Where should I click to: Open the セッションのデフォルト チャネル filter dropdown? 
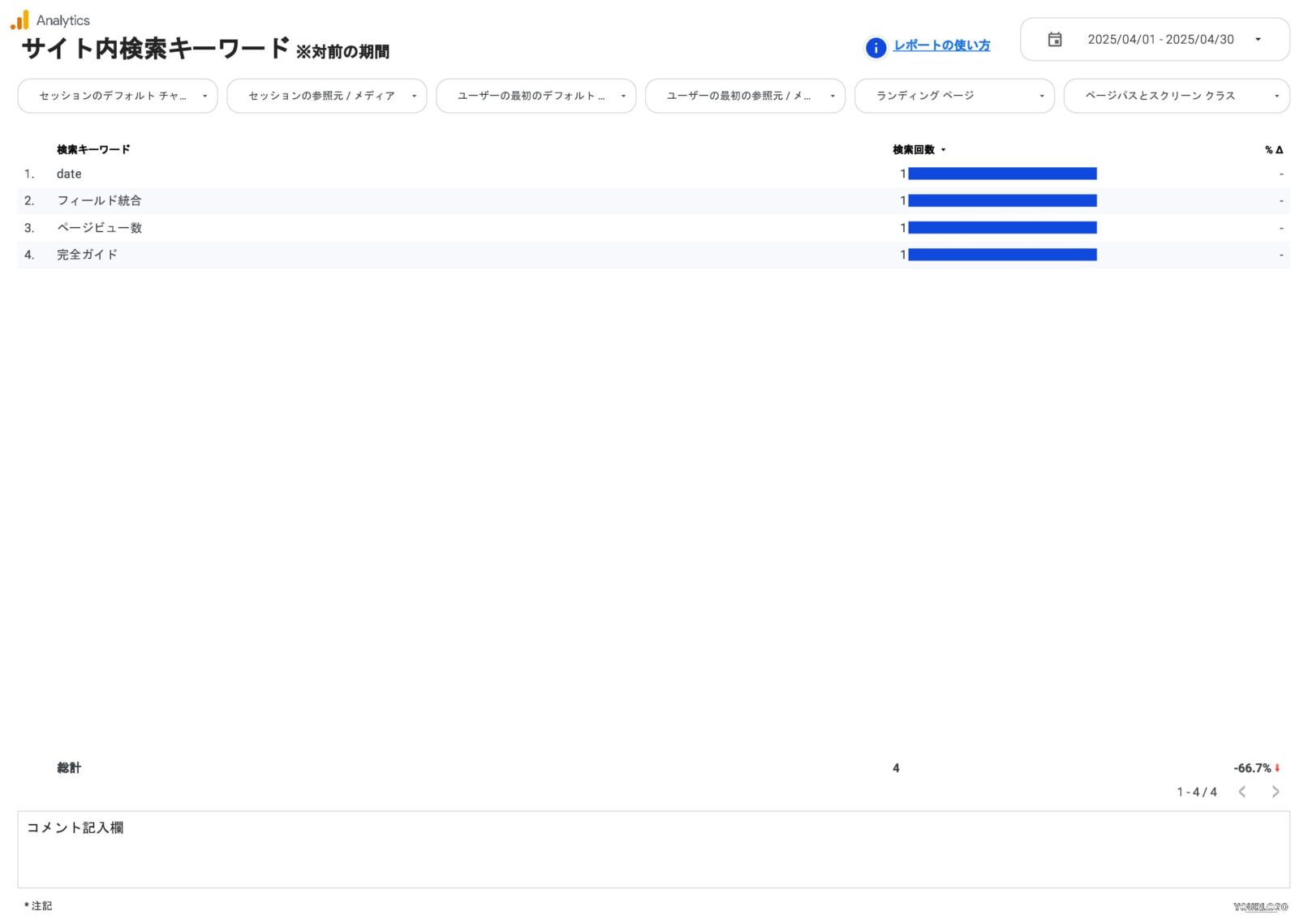(x=117, y=96)
